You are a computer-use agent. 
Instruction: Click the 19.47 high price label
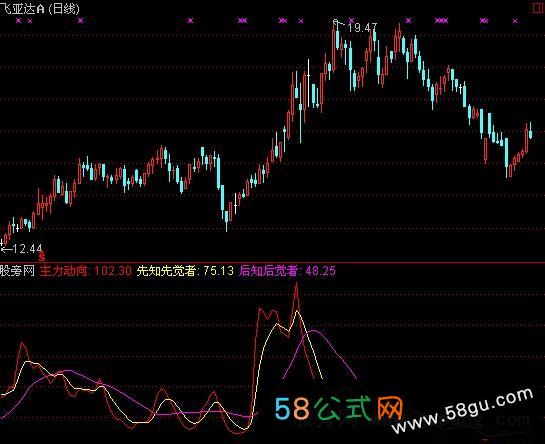(x=362, y=27)
